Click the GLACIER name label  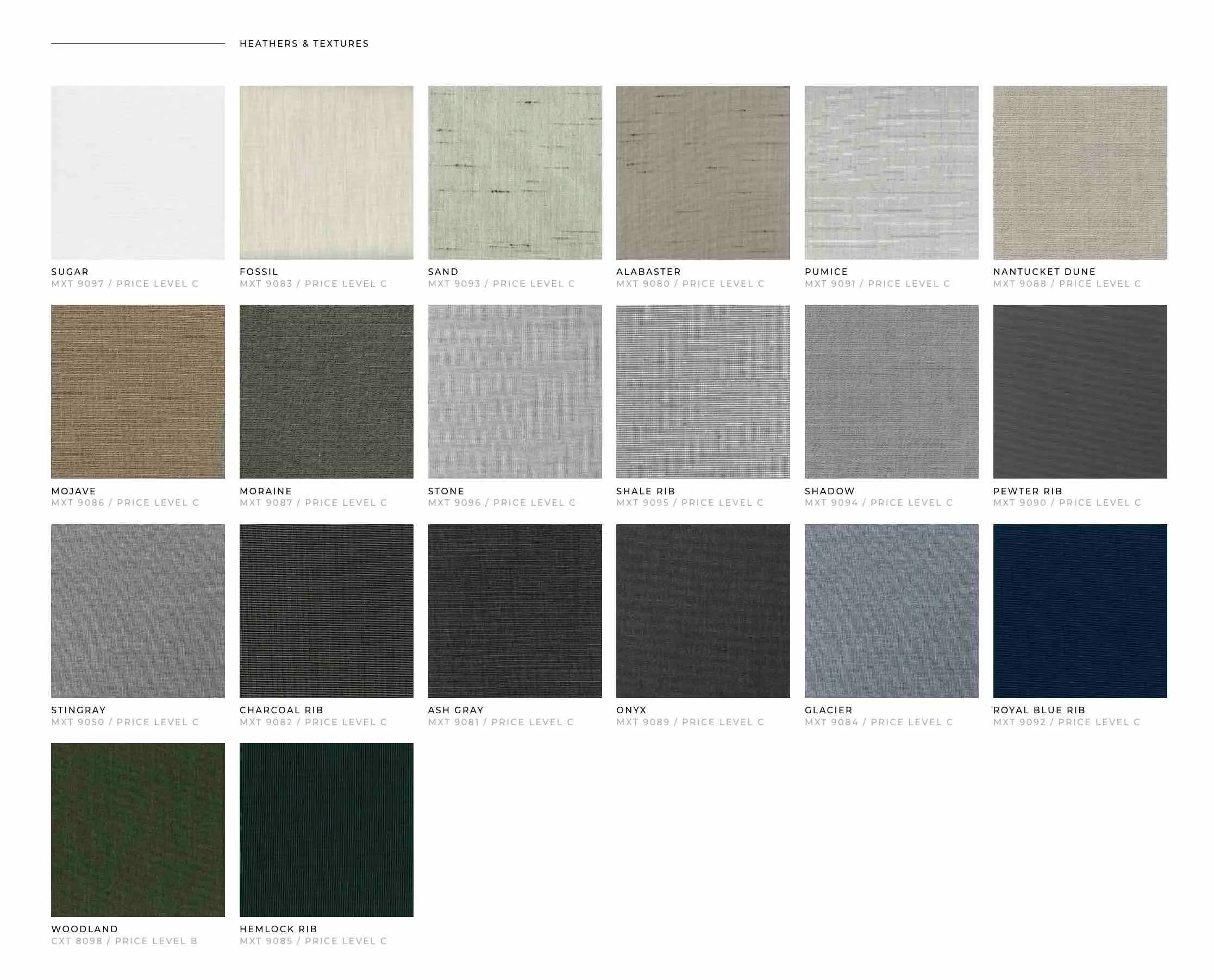pos(828,710)
